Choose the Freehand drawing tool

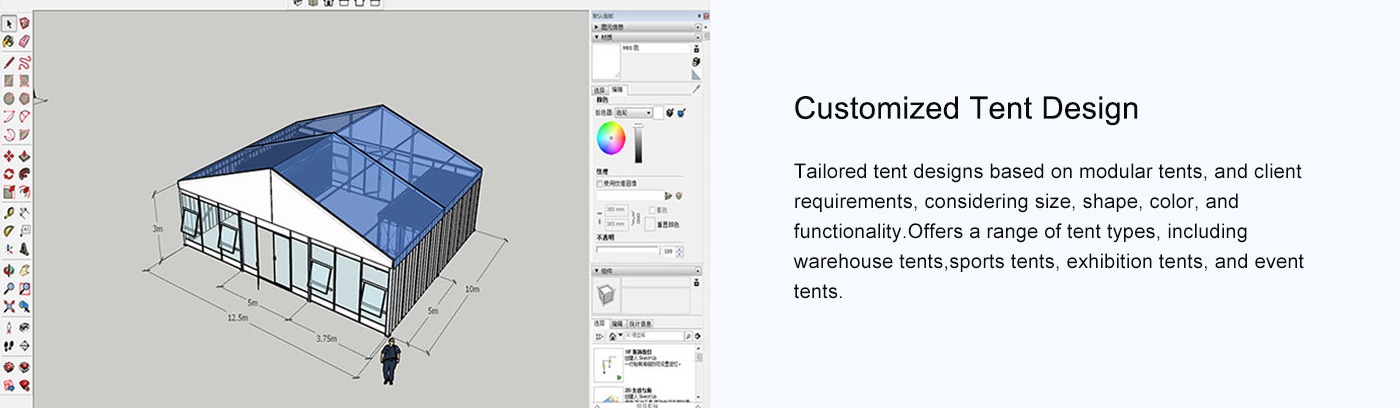click(x=24, y=62)
